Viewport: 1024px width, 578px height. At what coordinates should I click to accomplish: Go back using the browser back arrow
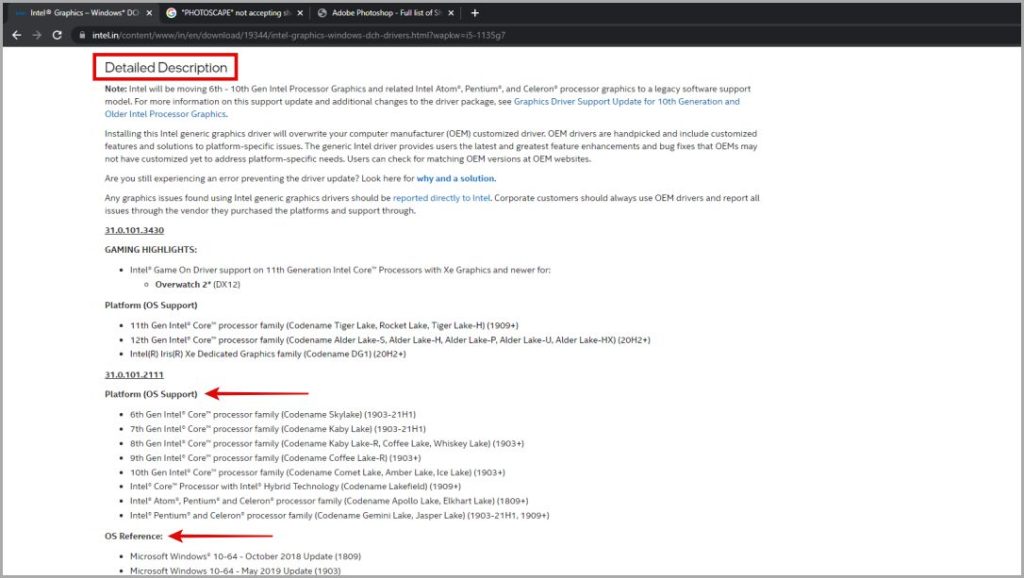[x=17, y=35]
